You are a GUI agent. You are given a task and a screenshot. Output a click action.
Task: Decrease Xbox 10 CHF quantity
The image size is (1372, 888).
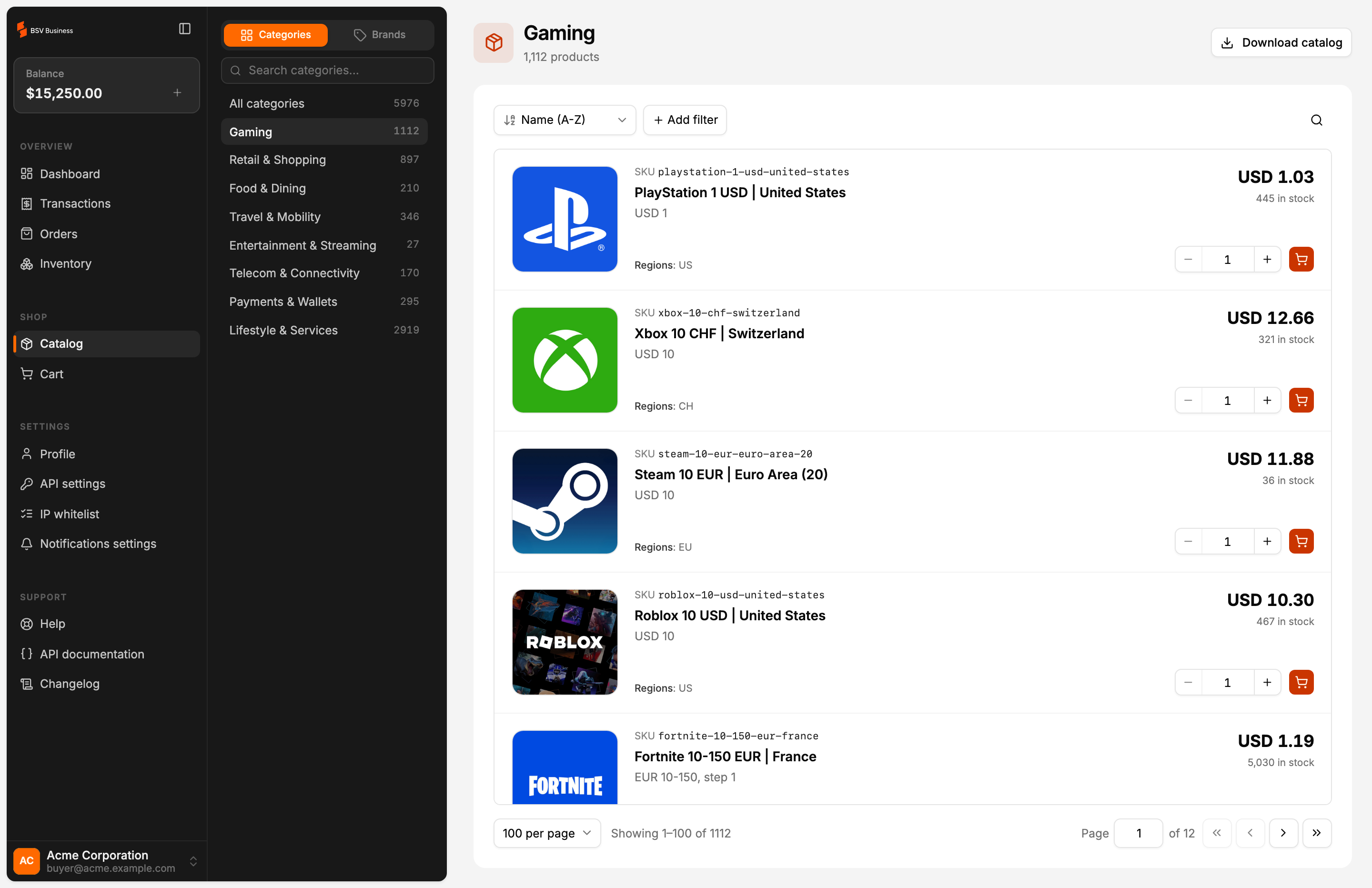tap(1188, 400)
